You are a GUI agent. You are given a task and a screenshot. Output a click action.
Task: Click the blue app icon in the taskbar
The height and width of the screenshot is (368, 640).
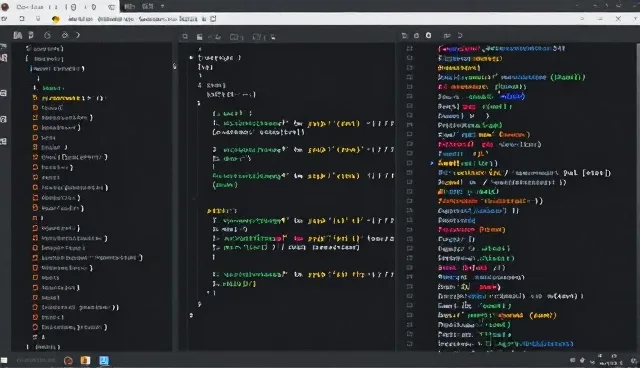click(104, 360)
